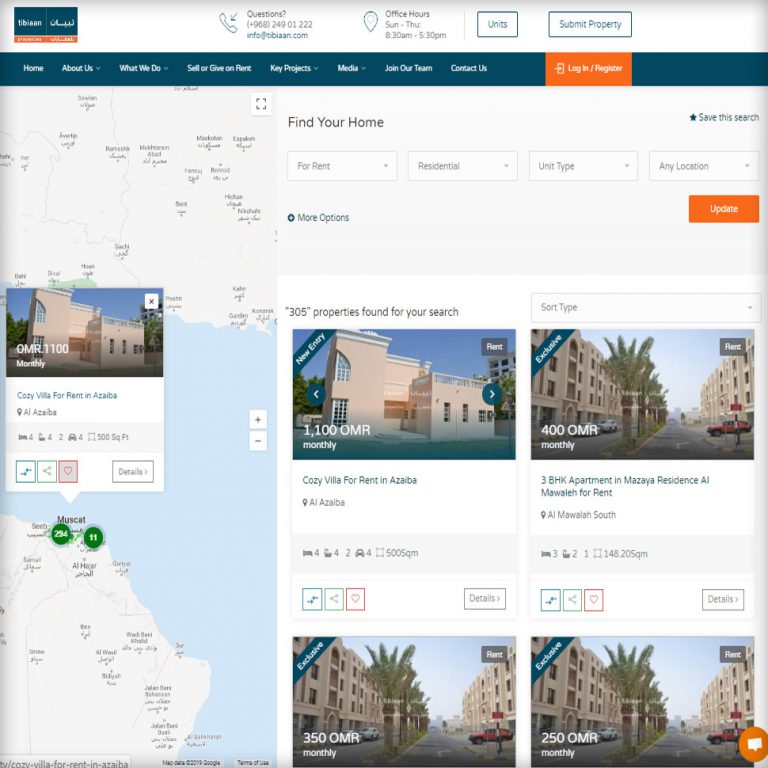Click the 294 map cluster marker

[61, 534]
